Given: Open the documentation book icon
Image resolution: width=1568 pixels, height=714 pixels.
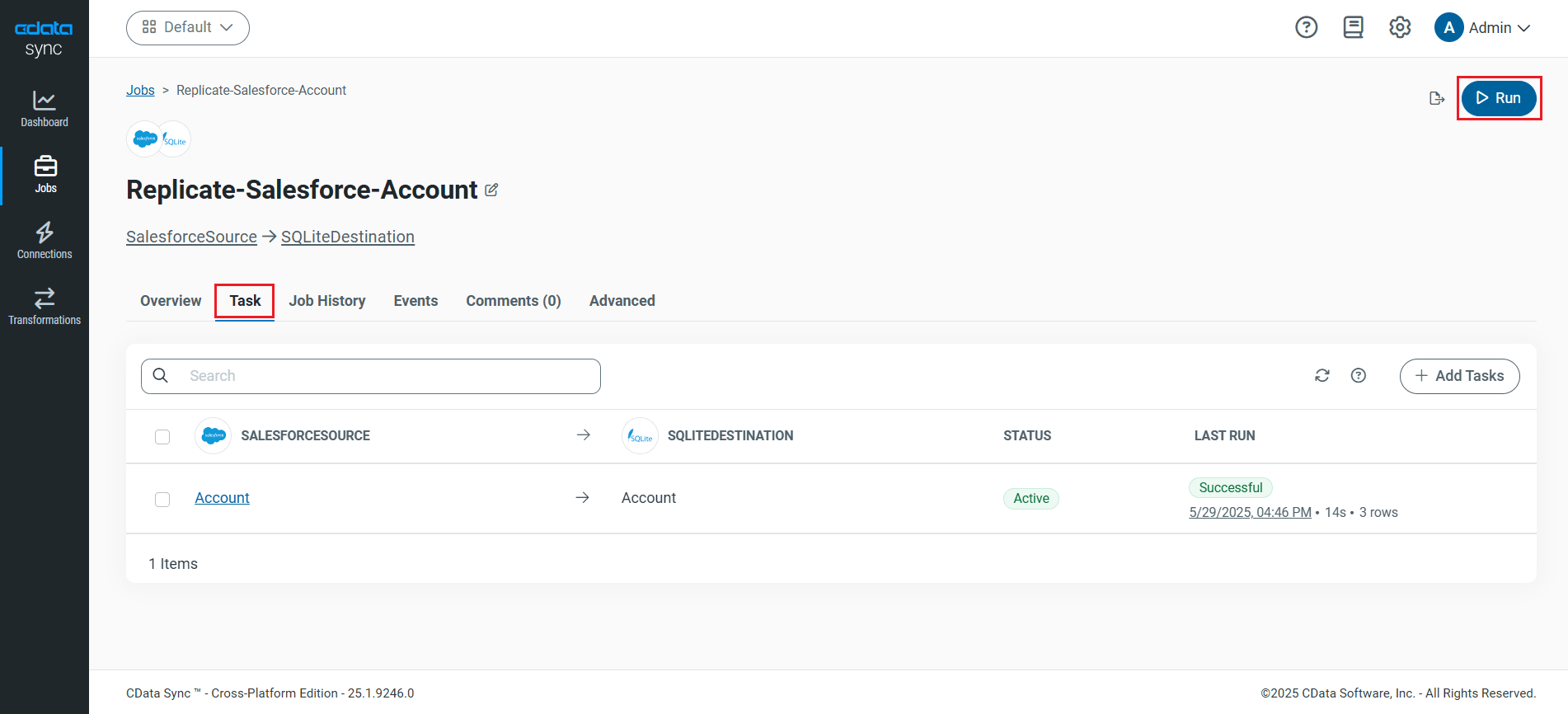Looking at the screenshot, I should pos(1353,27).
